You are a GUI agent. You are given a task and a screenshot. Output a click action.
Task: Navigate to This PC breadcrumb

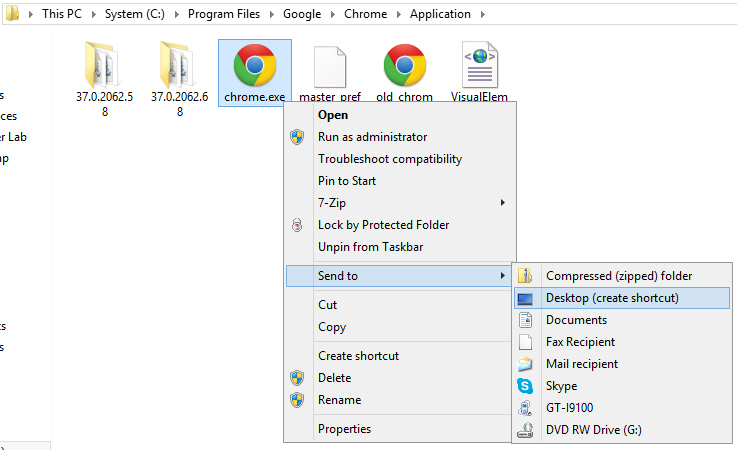[x=62, y=14]
